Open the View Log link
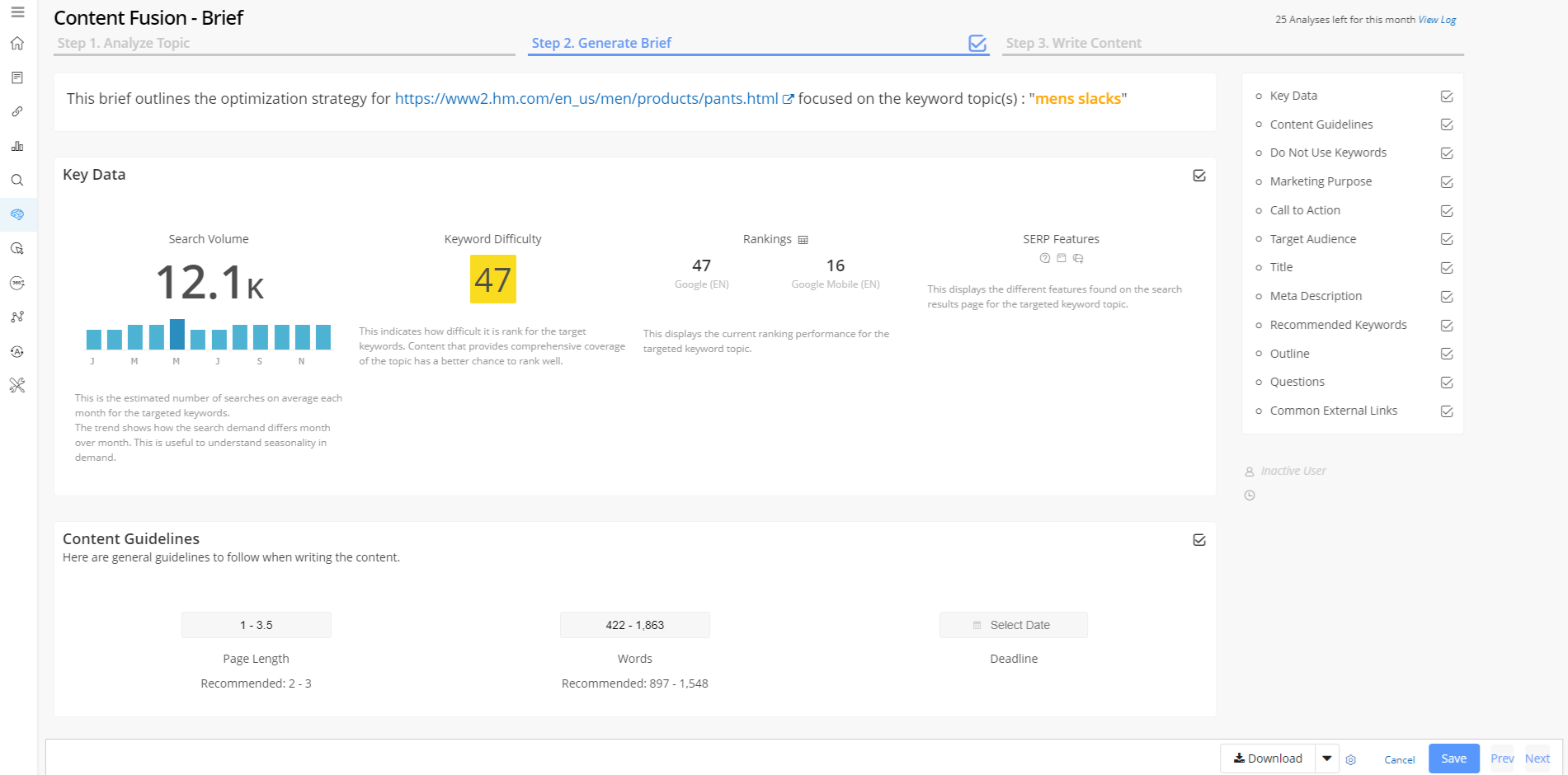The width and height of the screenshot is (1568, 775). 1437,20
